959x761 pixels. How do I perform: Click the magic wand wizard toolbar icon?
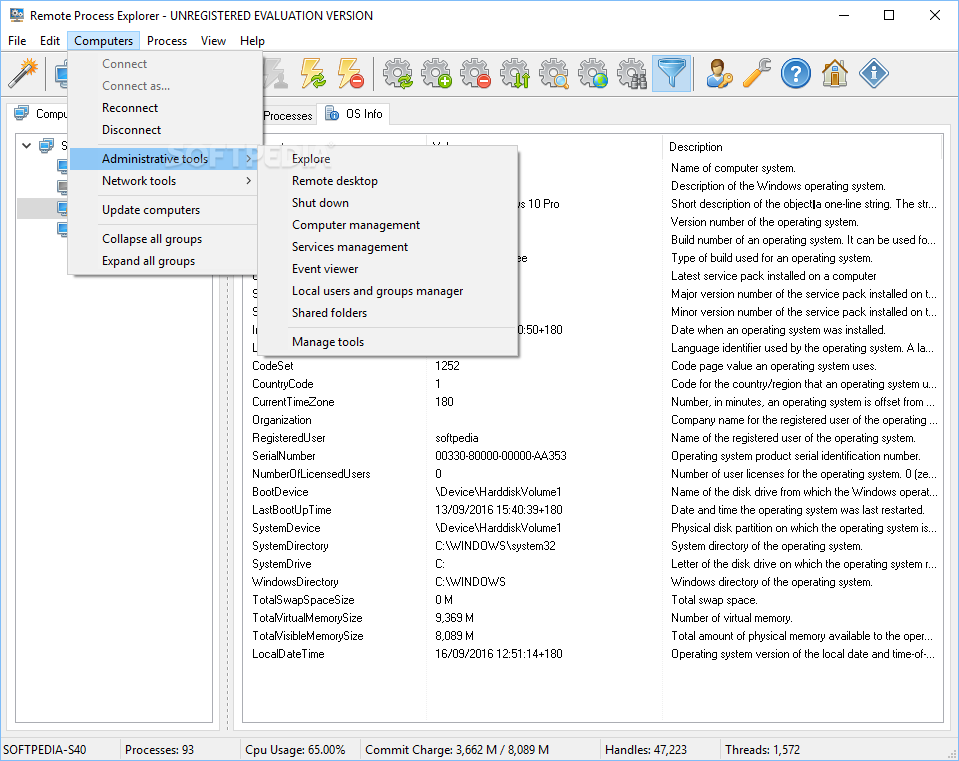click(23, 73)
